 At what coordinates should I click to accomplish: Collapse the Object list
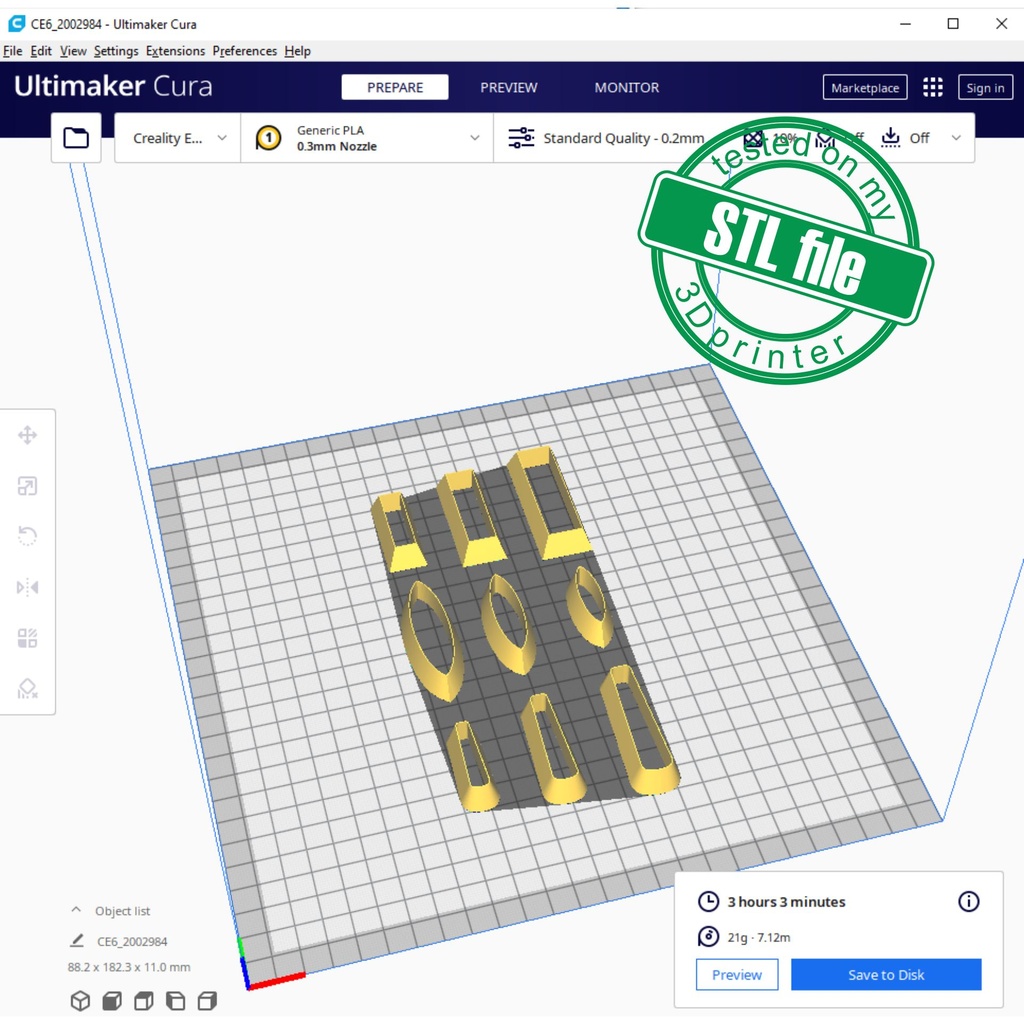pyautogui.click(x=76, y=911)
